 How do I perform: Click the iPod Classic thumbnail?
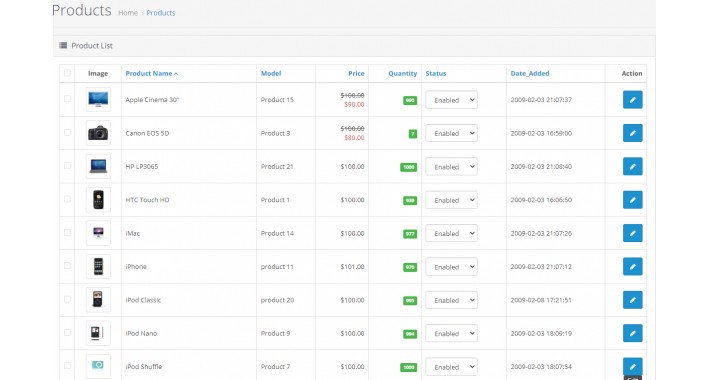[98, 300]
